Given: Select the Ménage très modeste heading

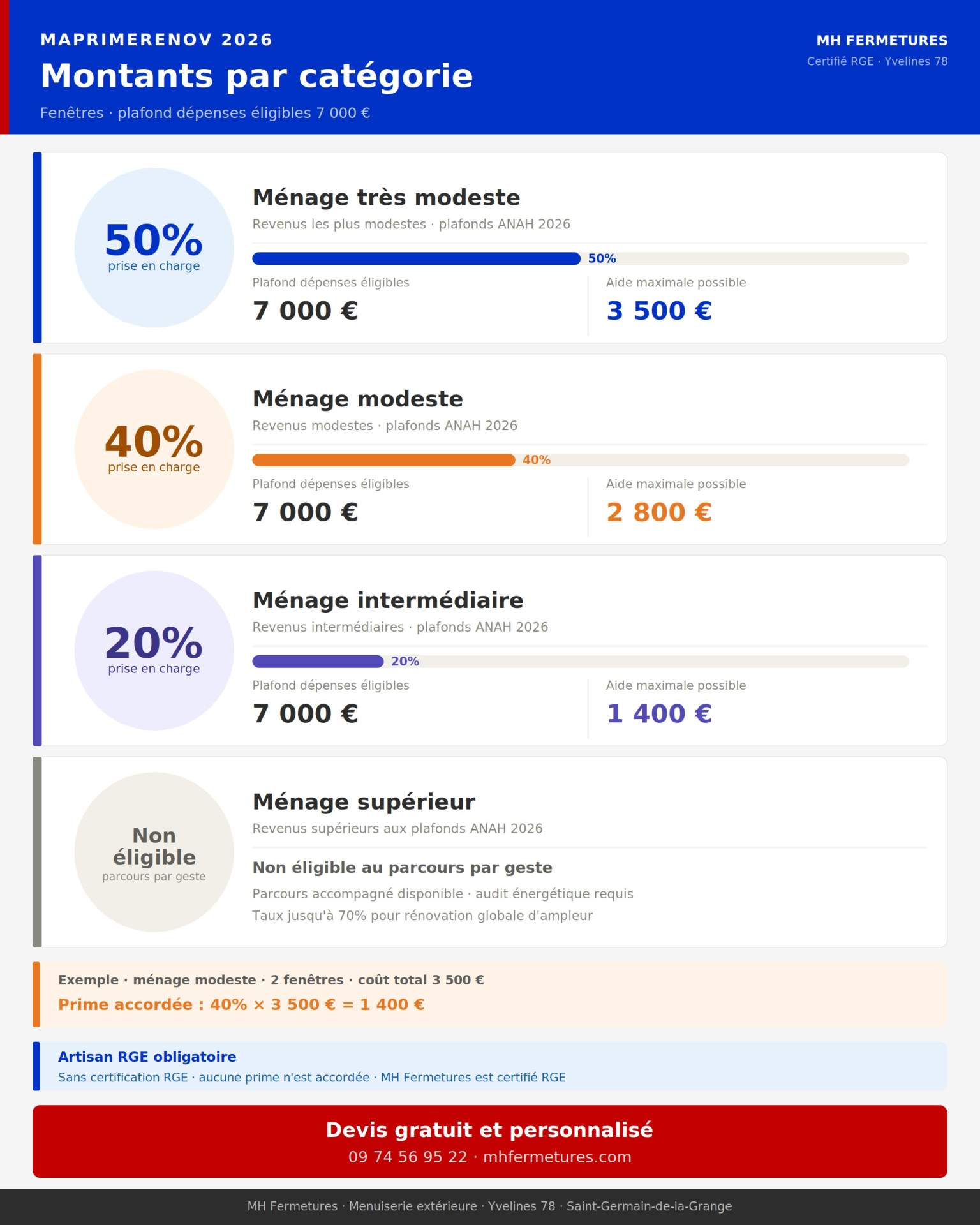Looking at the screenshot, I should coord(386,198).
